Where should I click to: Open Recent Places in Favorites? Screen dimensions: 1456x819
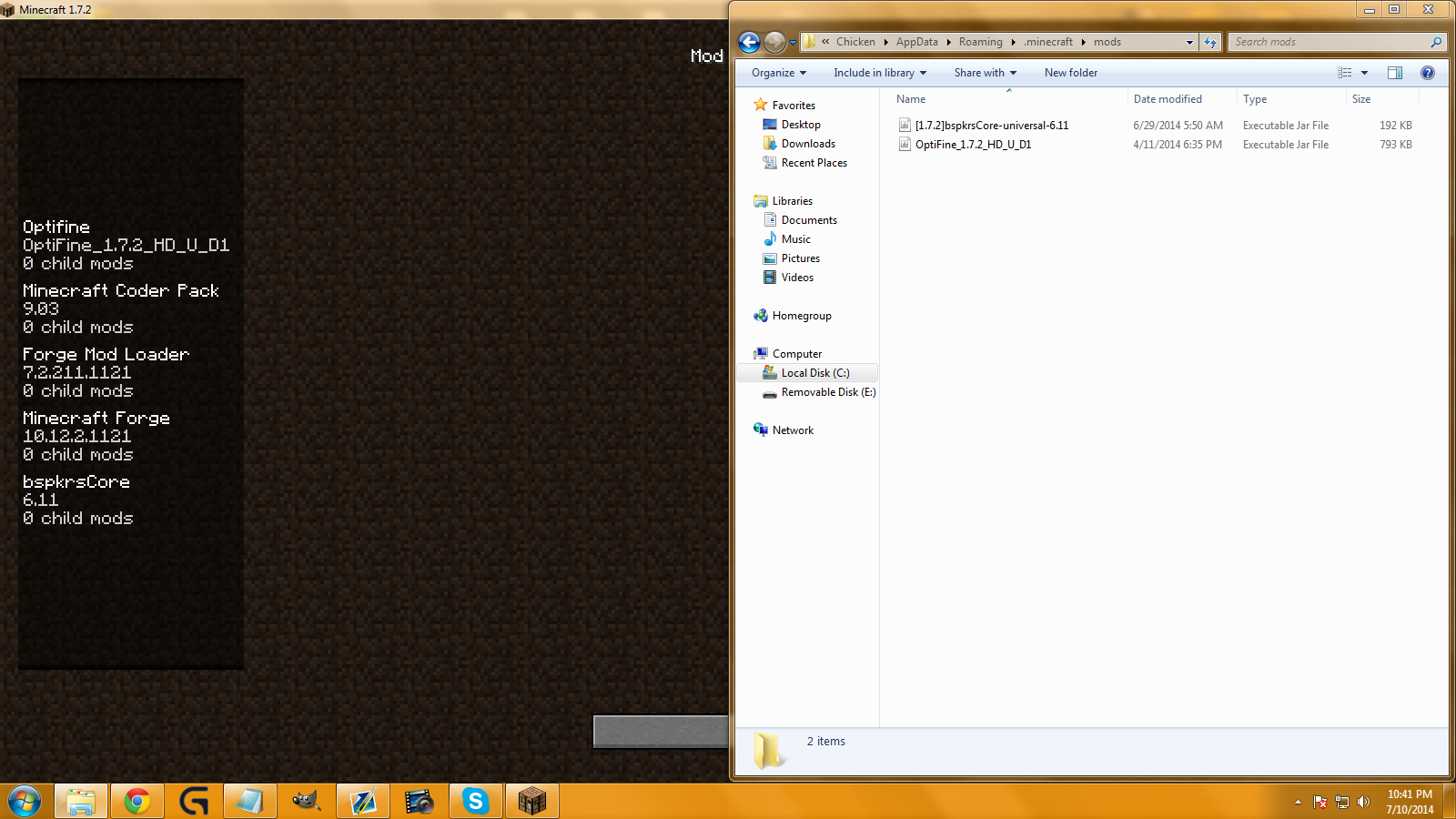tap(814, 163)
